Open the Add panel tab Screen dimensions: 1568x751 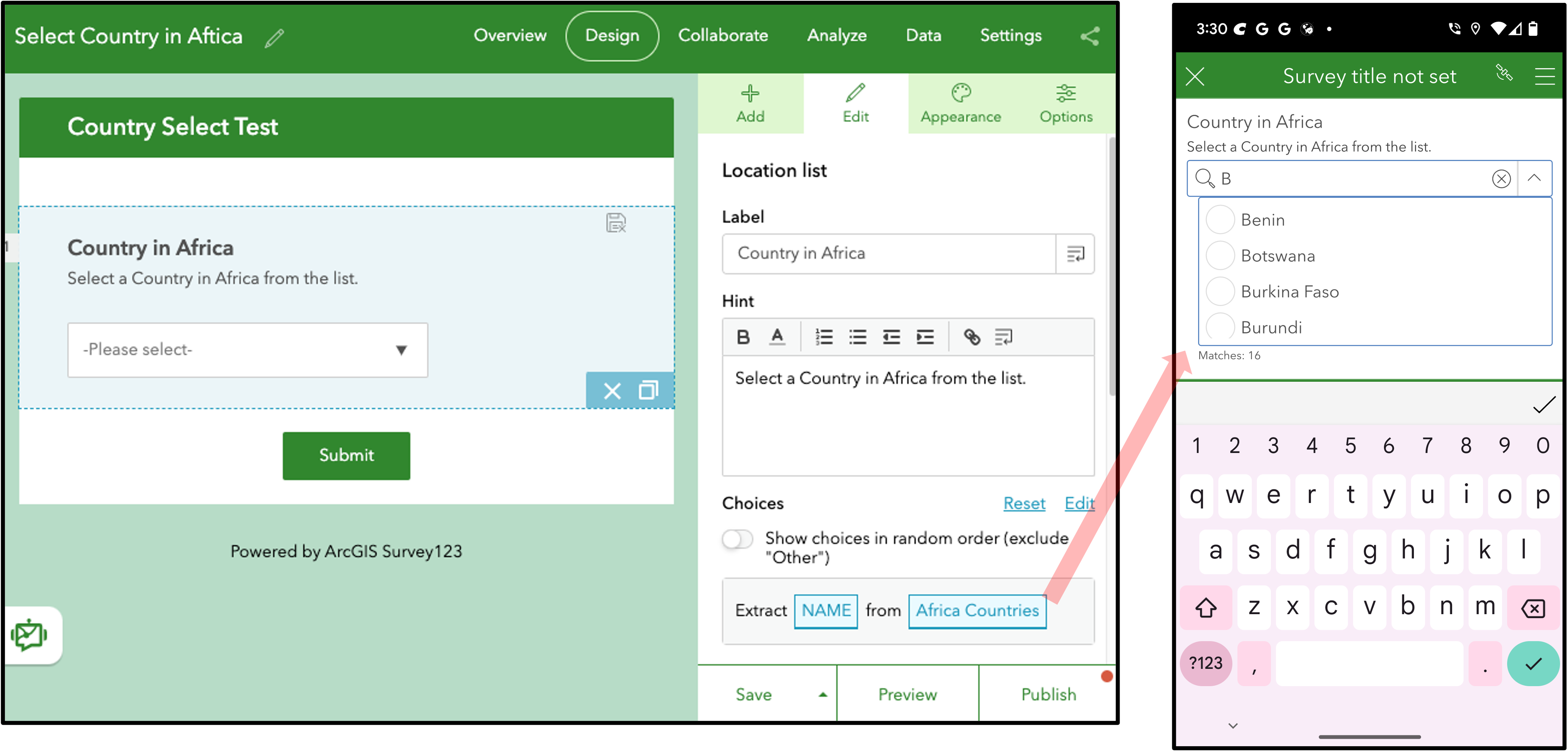pyautogui.click(x=750, y=103)
